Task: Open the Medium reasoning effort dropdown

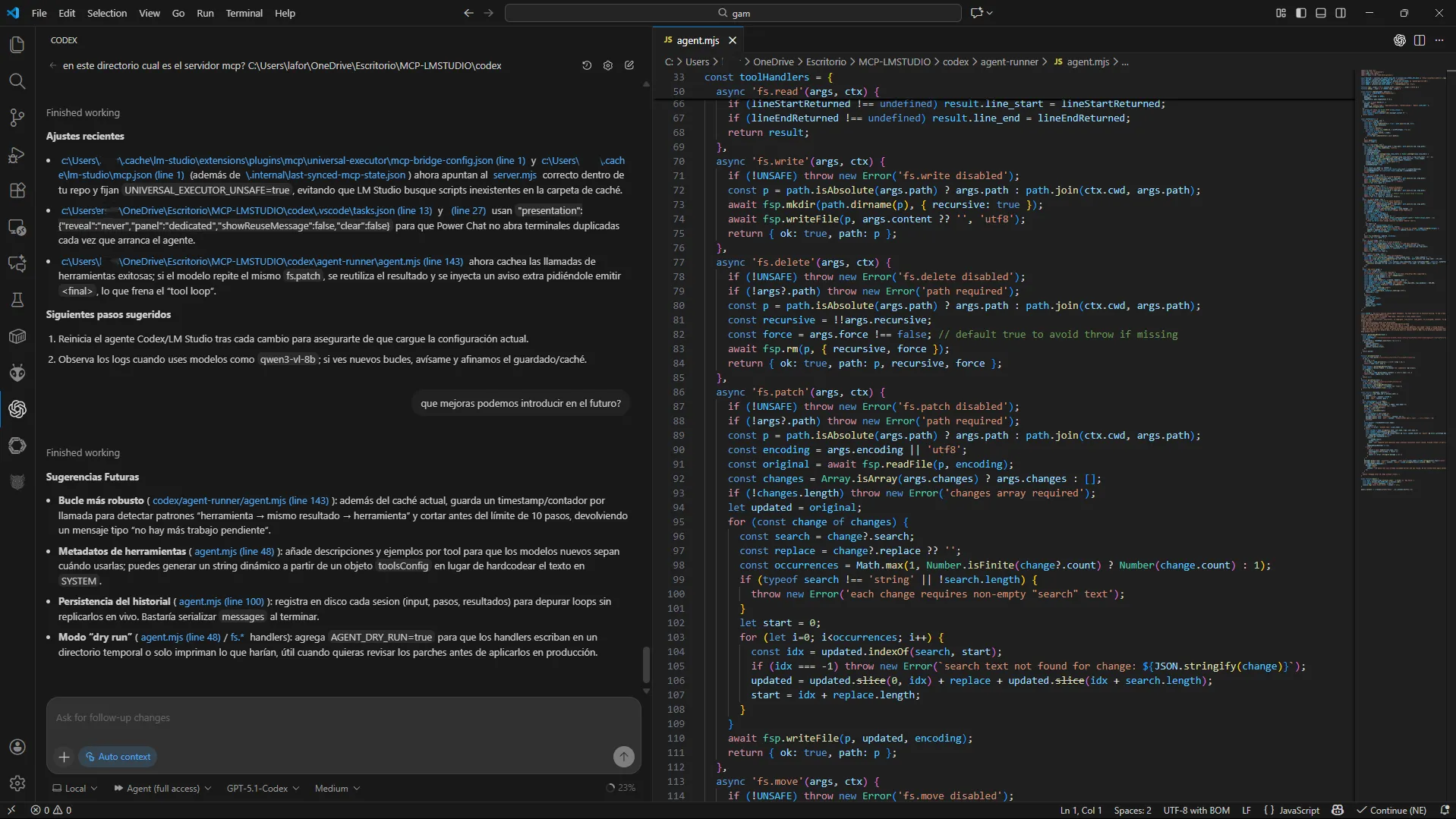Action: pyautogui.click(x=337, y=789)
